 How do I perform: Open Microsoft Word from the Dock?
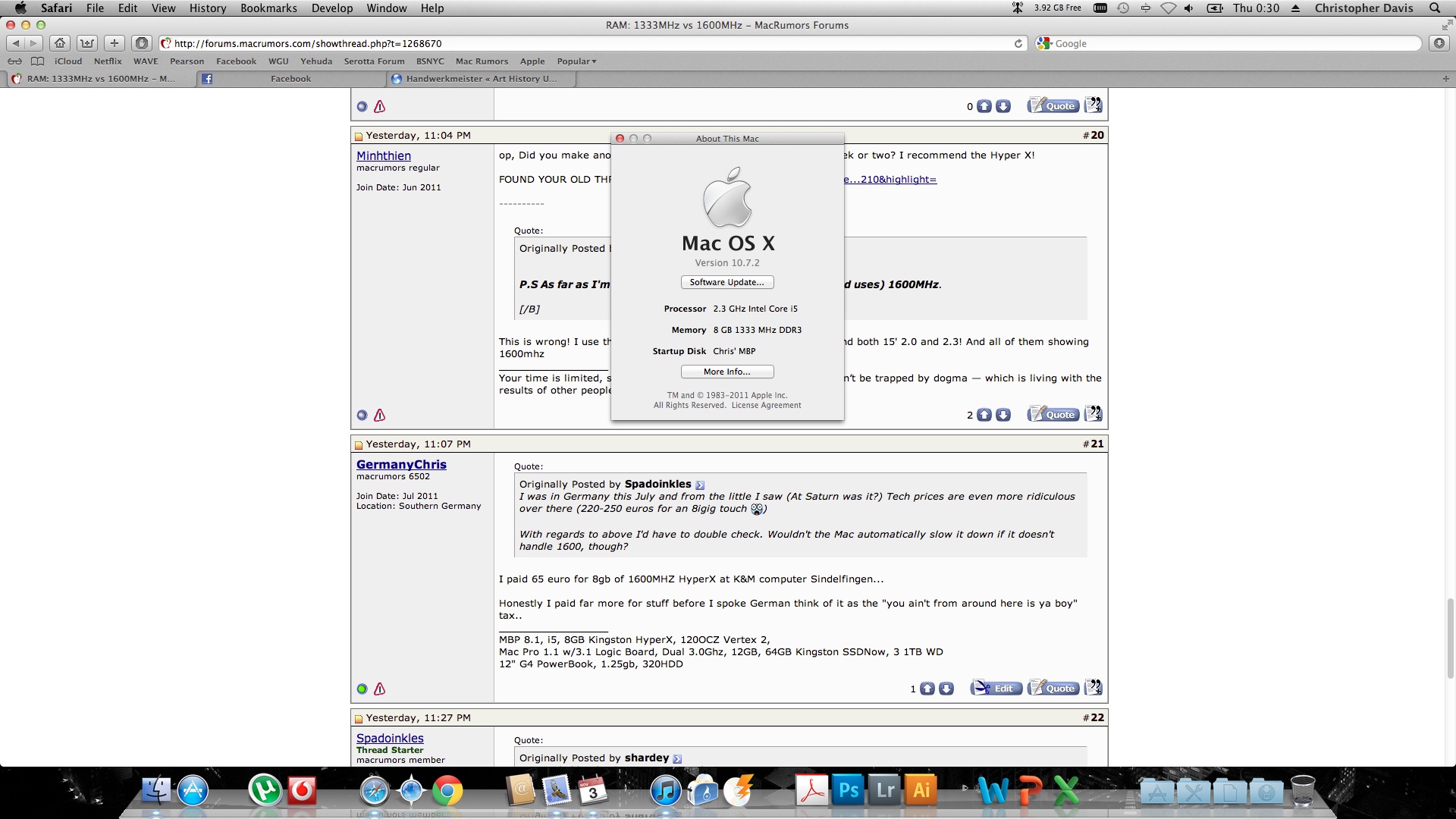[993, 791]
